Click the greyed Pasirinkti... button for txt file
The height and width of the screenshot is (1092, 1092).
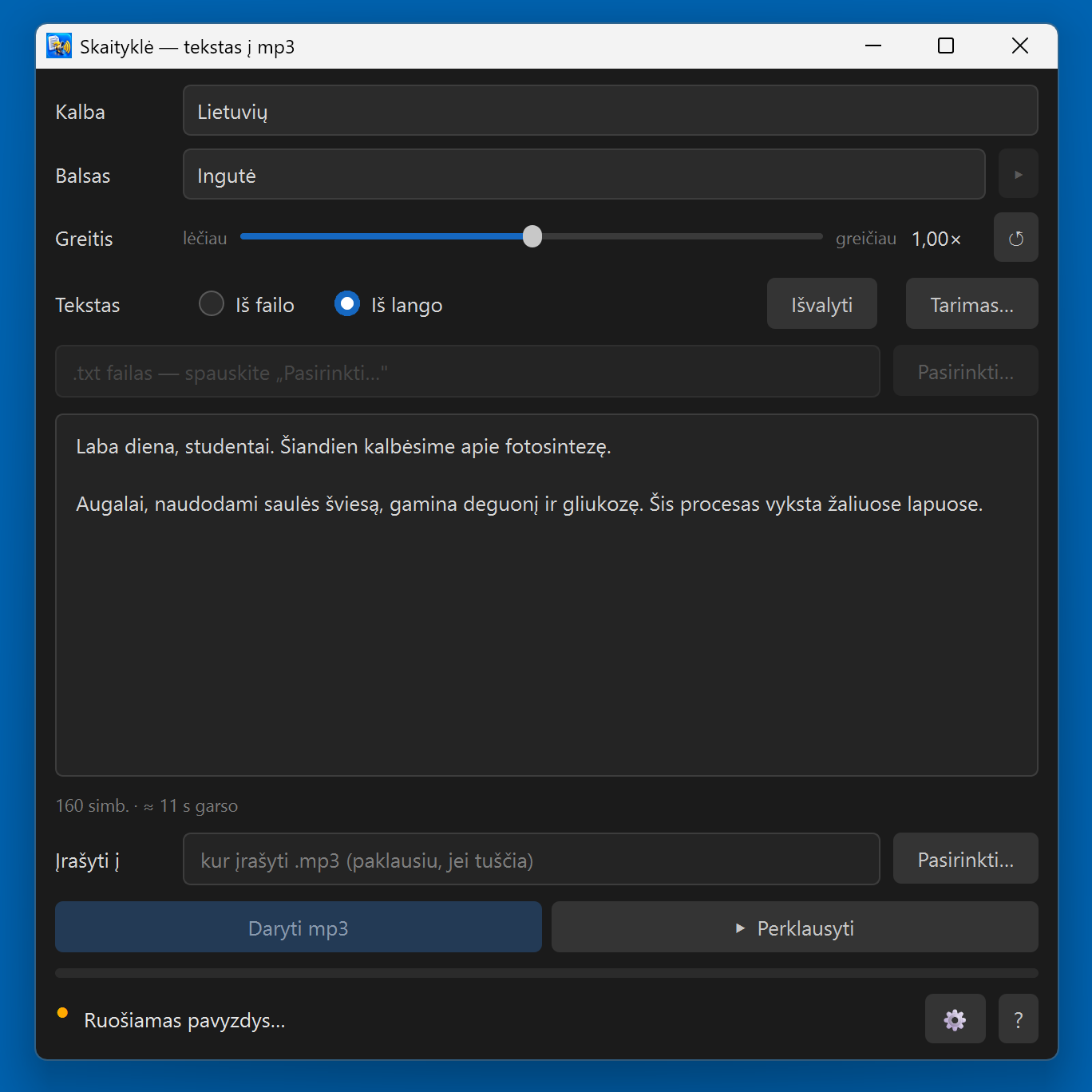[x=965, y=372]
